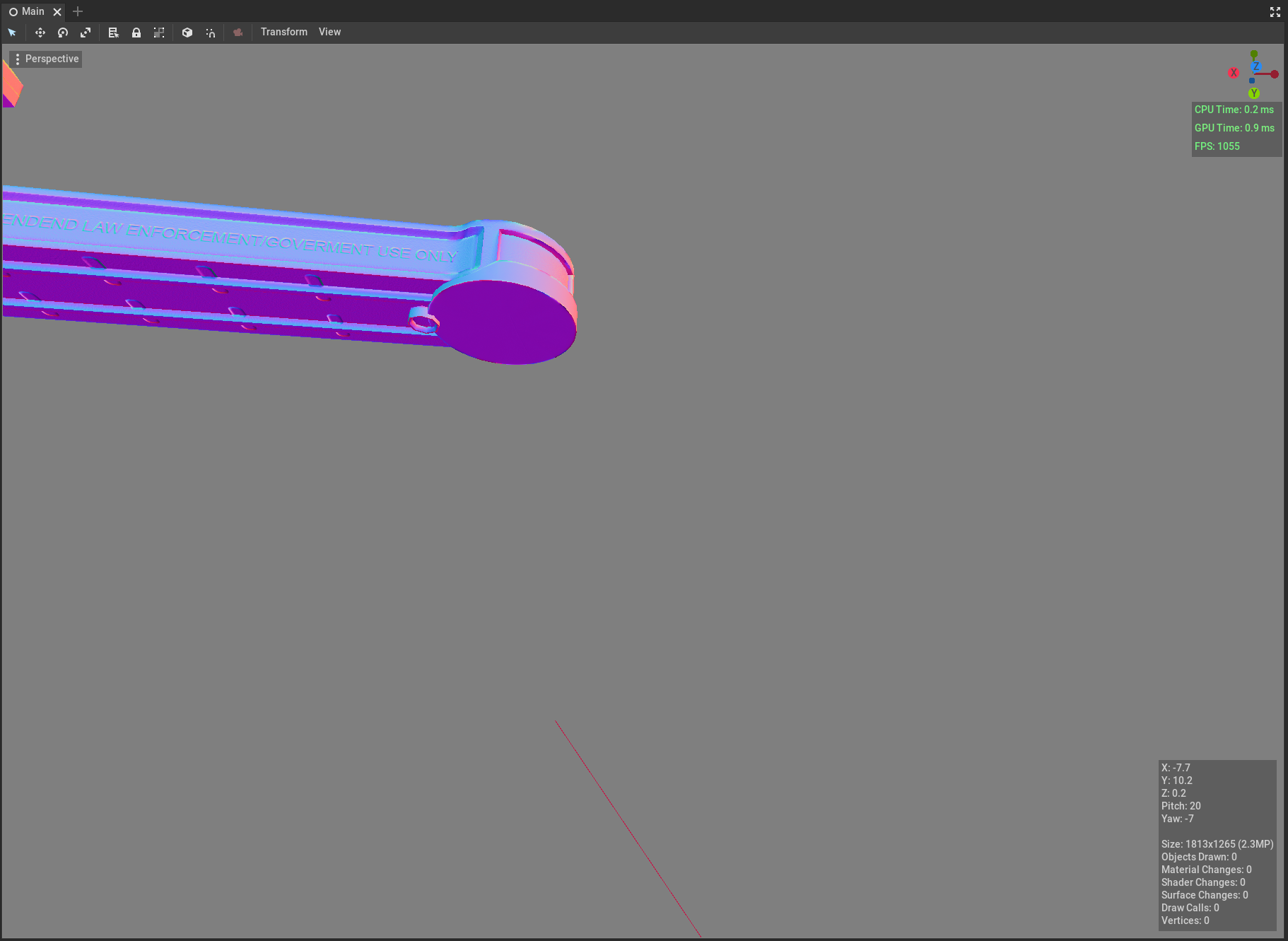Click the Perspective label button
The height and width of the screenshot is (941, 1288).
51,59
